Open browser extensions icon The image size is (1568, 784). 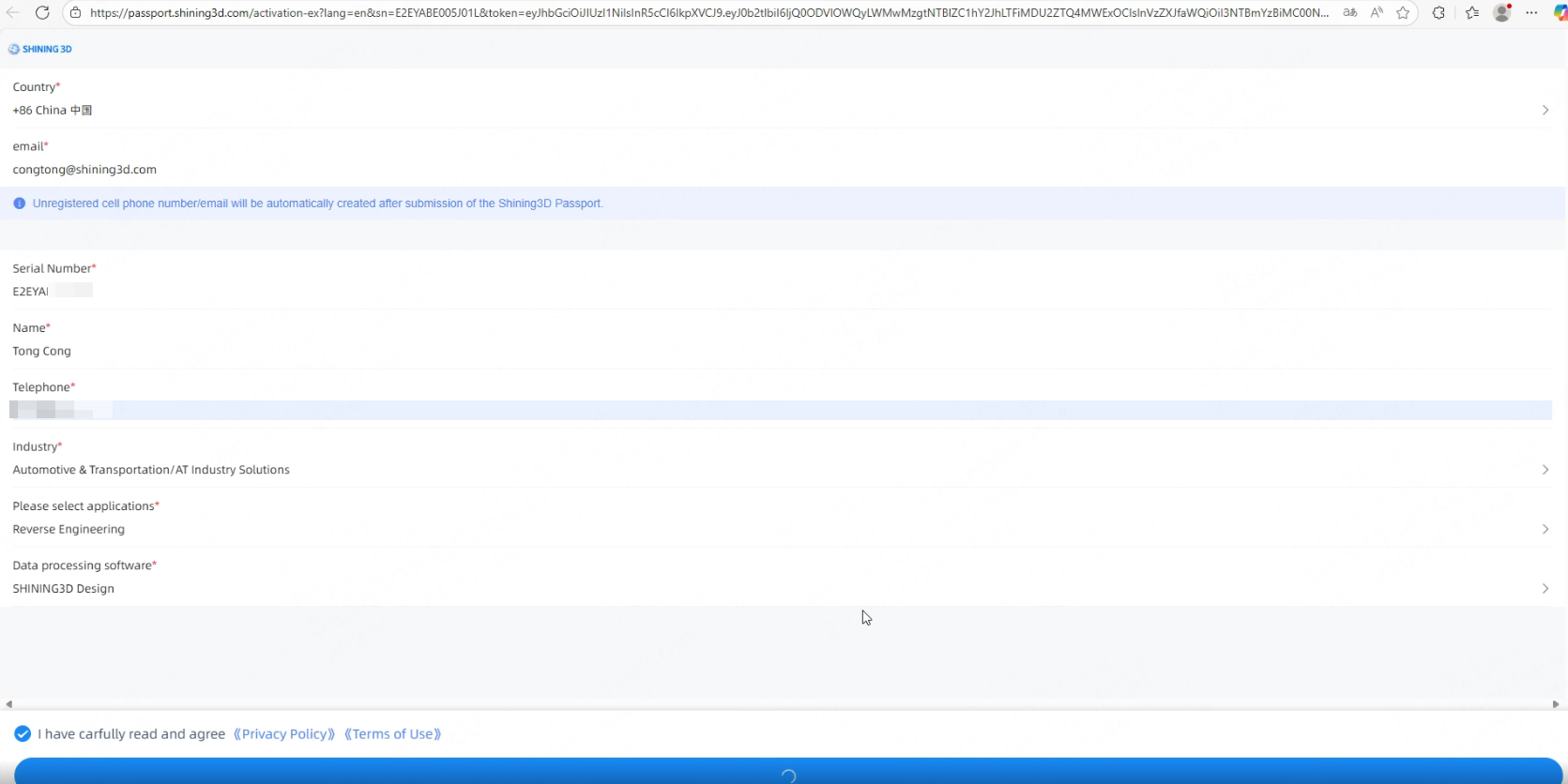coord(1439,13)
